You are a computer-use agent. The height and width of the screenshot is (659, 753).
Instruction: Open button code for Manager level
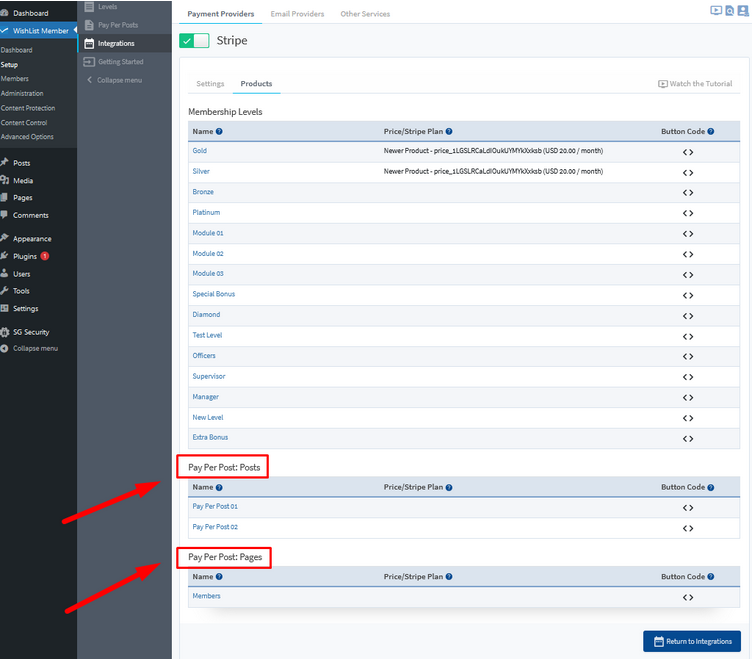(688, 398)
